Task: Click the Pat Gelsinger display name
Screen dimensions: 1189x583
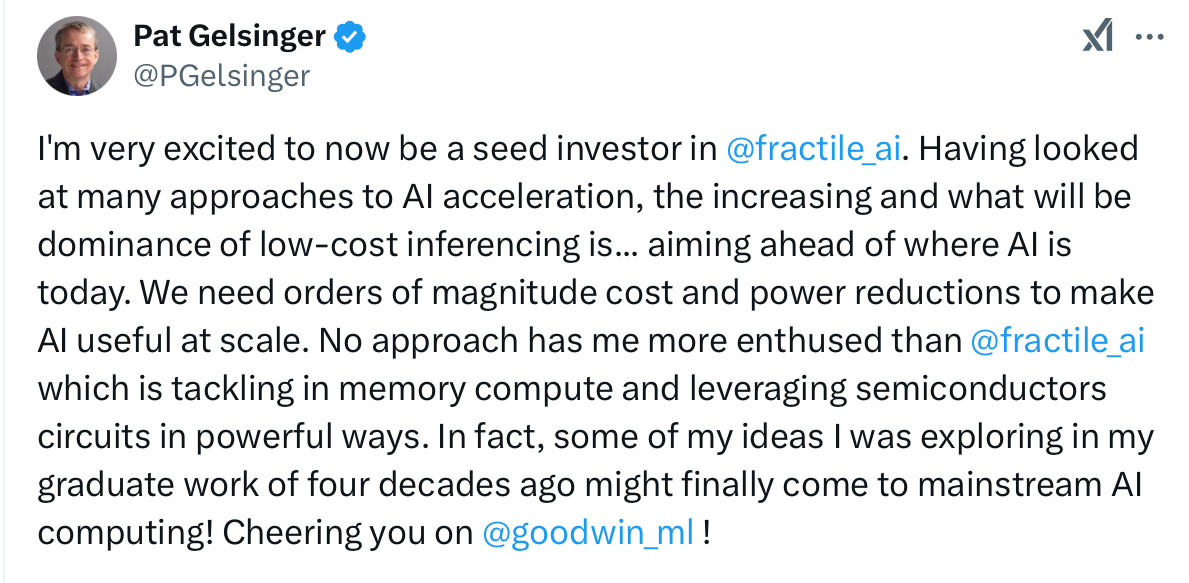Action: (x=230, y=36)
